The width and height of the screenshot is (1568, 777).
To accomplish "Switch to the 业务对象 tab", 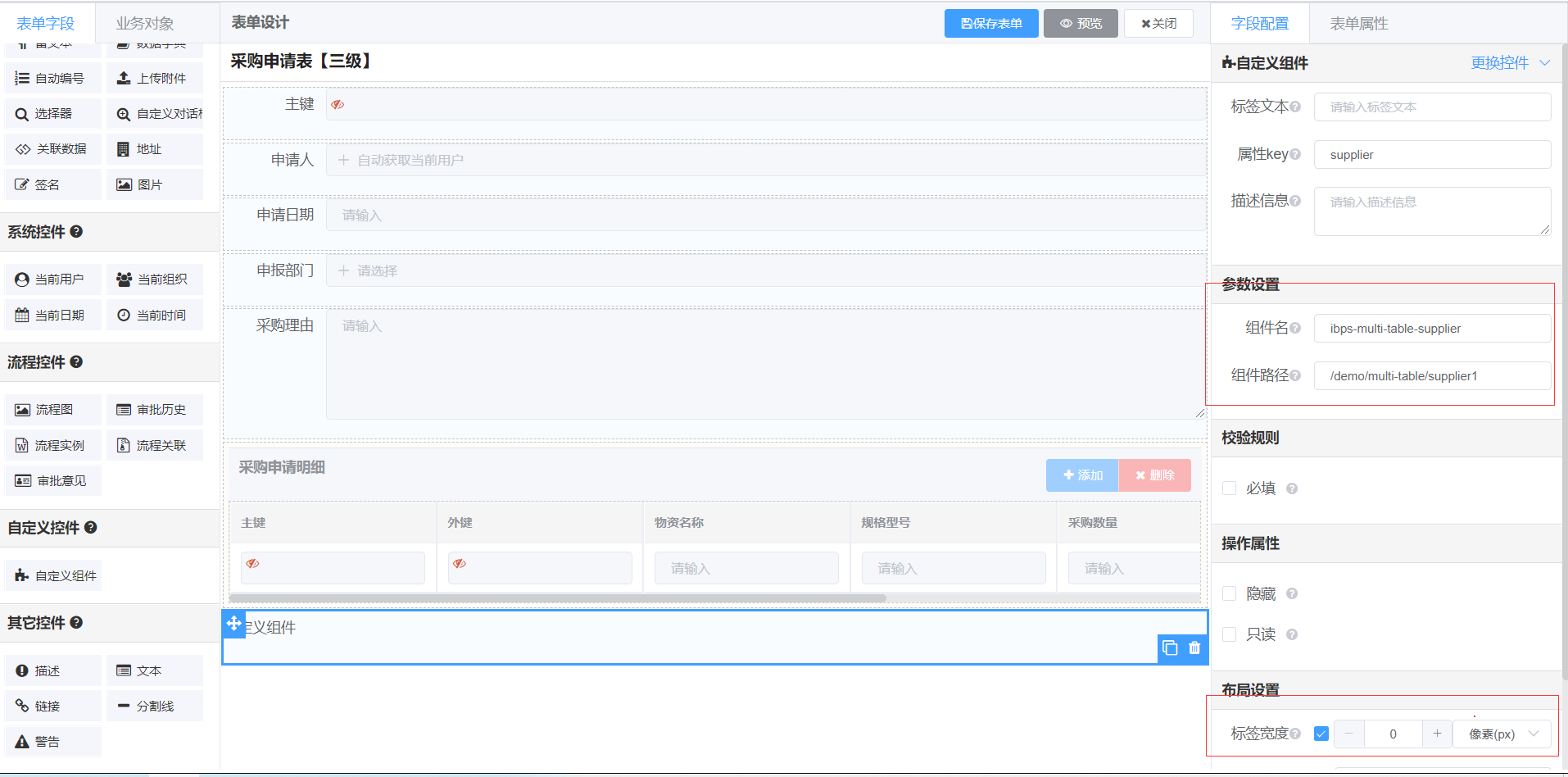I will click(144, 24).
